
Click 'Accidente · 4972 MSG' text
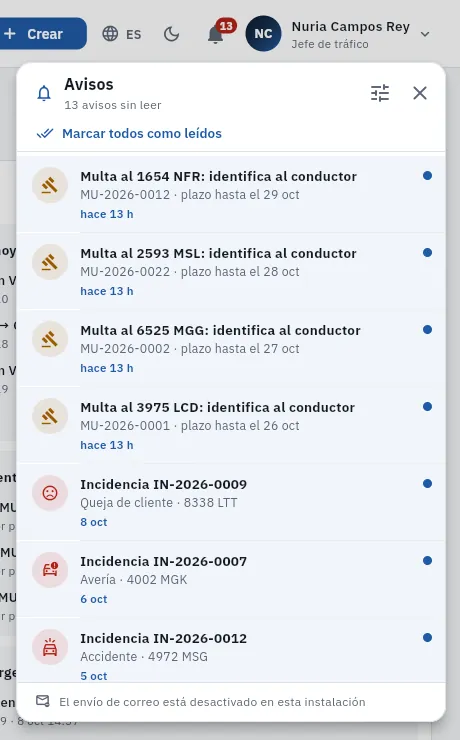tap(144, 656)
